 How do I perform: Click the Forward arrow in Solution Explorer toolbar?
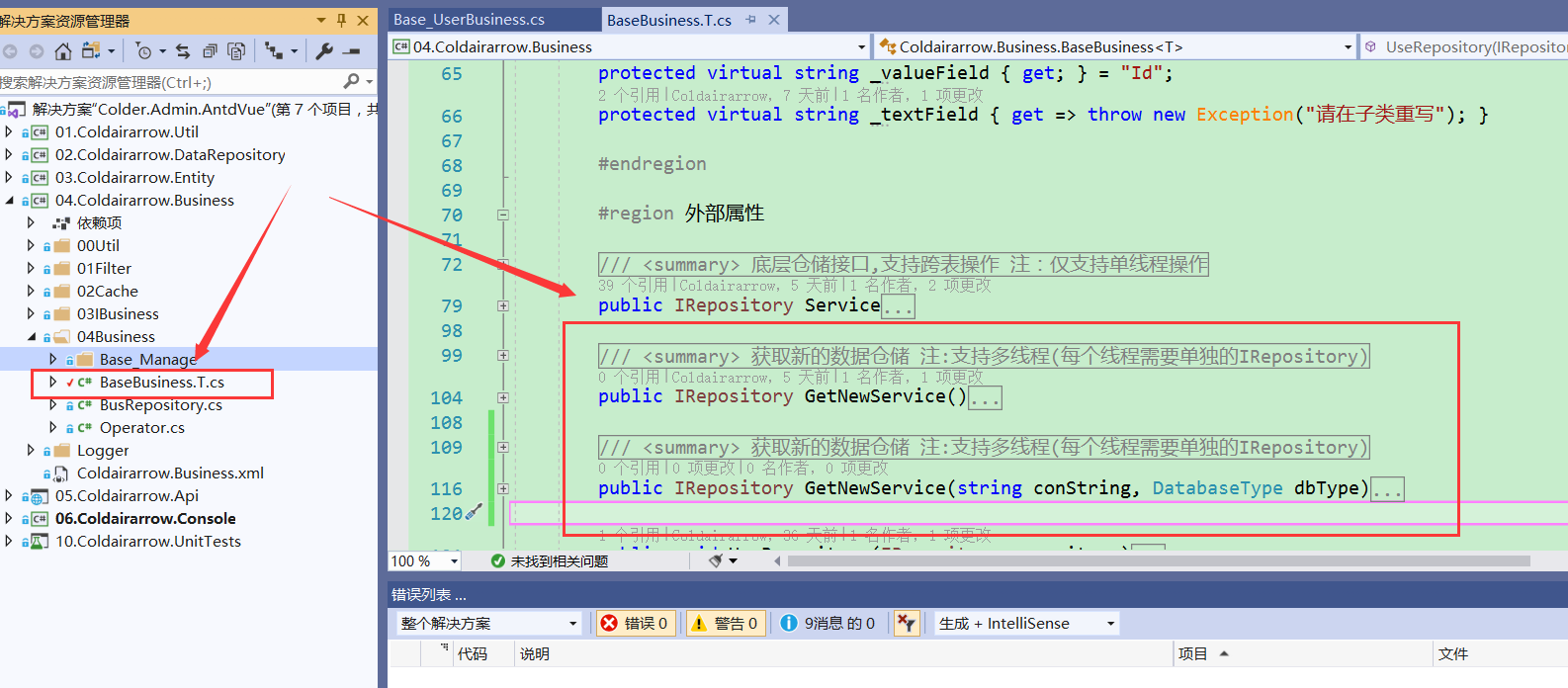click(x=37, y=51)
